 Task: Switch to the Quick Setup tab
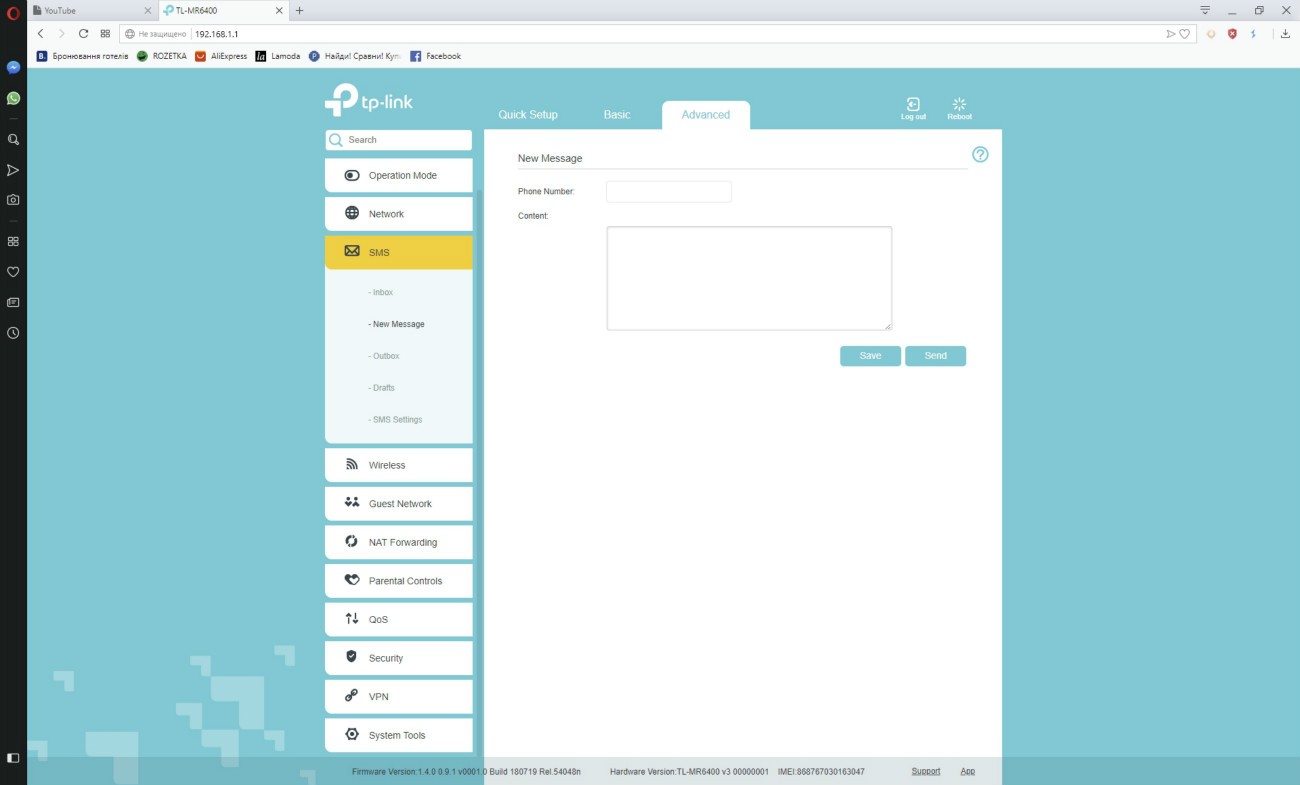(x=528, y=115)
